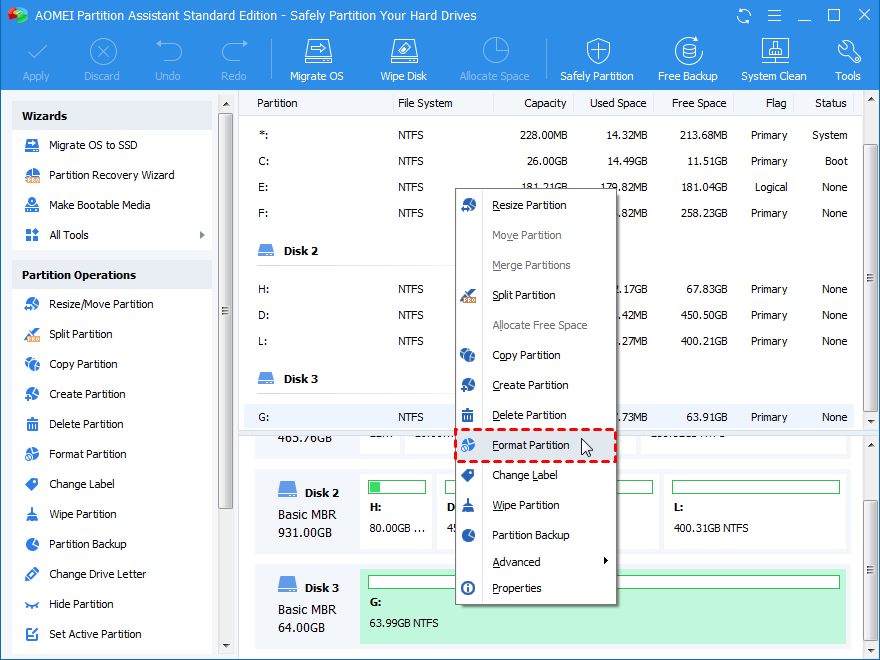
Task: Click Disk 2 Basic MBR disk label
Action: coord(308,510)
